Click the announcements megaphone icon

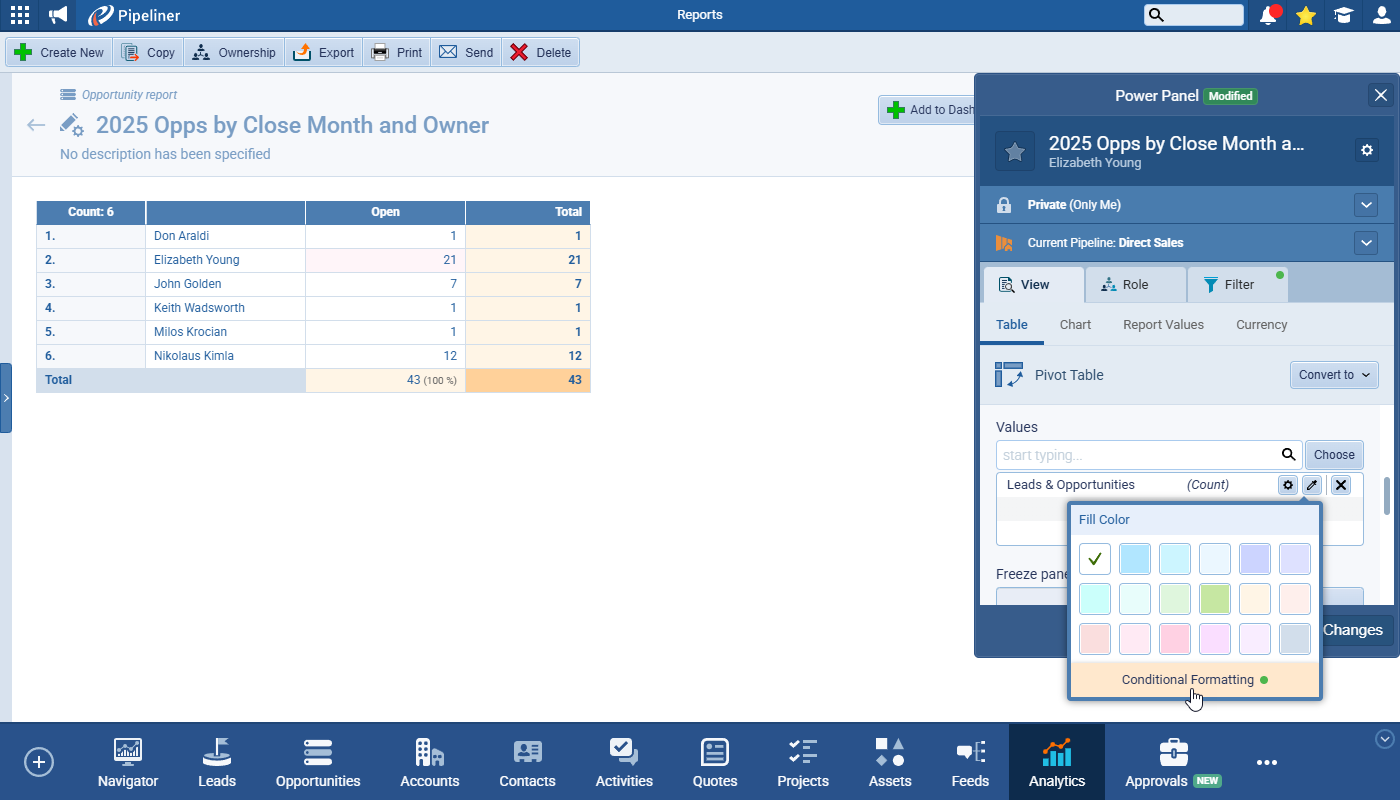[59, 15]
